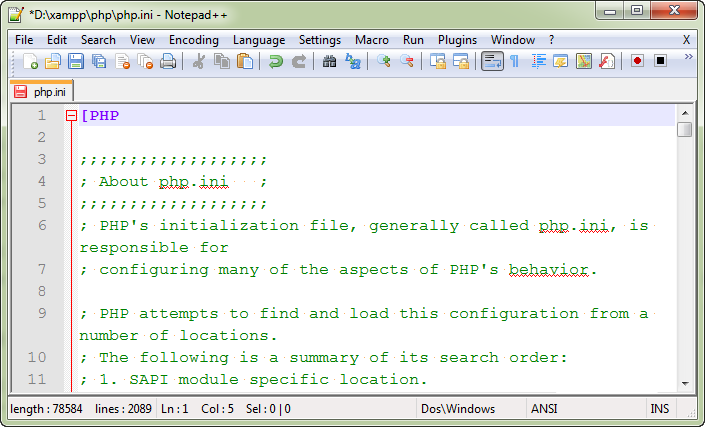Cut selection with the scissors icon
Viewport: 705px width, 427px height.
tap(198, 61)
